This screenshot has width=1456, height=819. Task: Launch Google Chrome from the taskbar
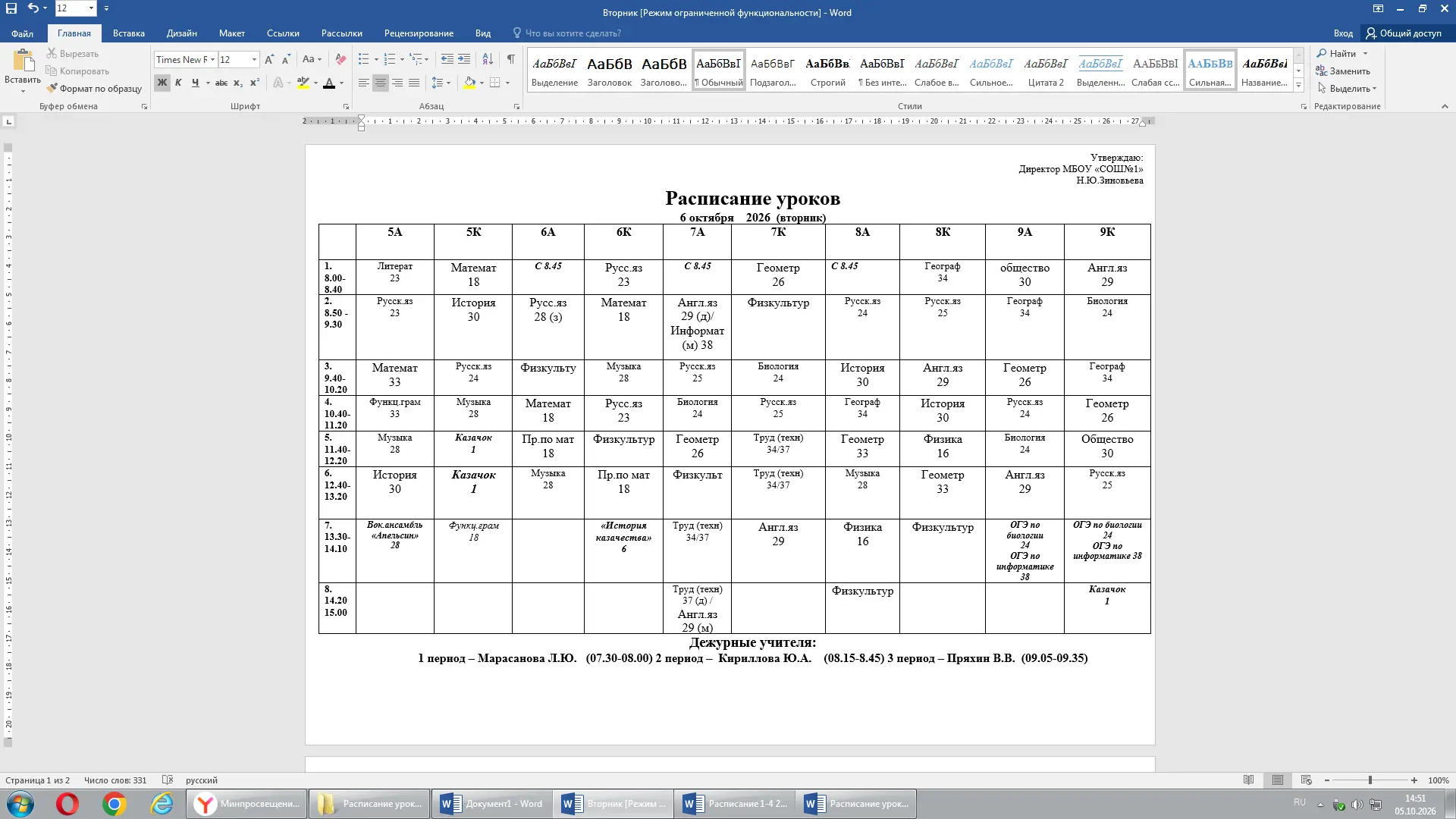pyautogui.click(x=115, y=804)
